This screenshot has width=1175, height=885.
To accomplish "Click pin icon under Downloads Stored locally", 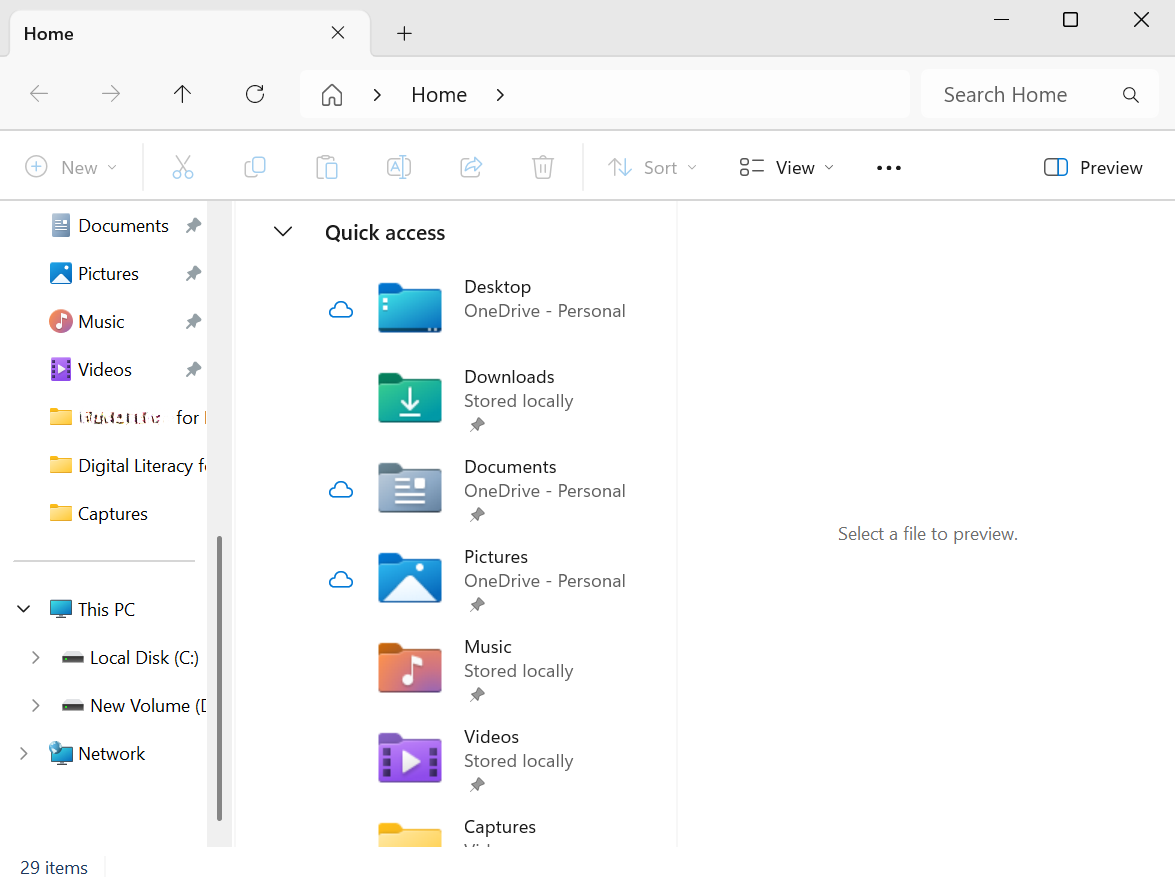I will pos(477,425).
